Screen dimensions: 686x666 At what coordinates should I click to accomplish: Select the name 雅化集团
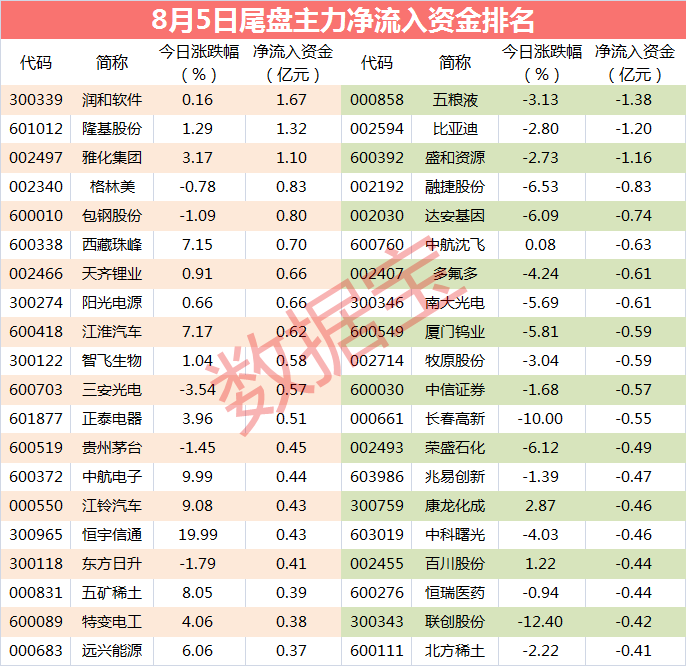coord(112,158)
